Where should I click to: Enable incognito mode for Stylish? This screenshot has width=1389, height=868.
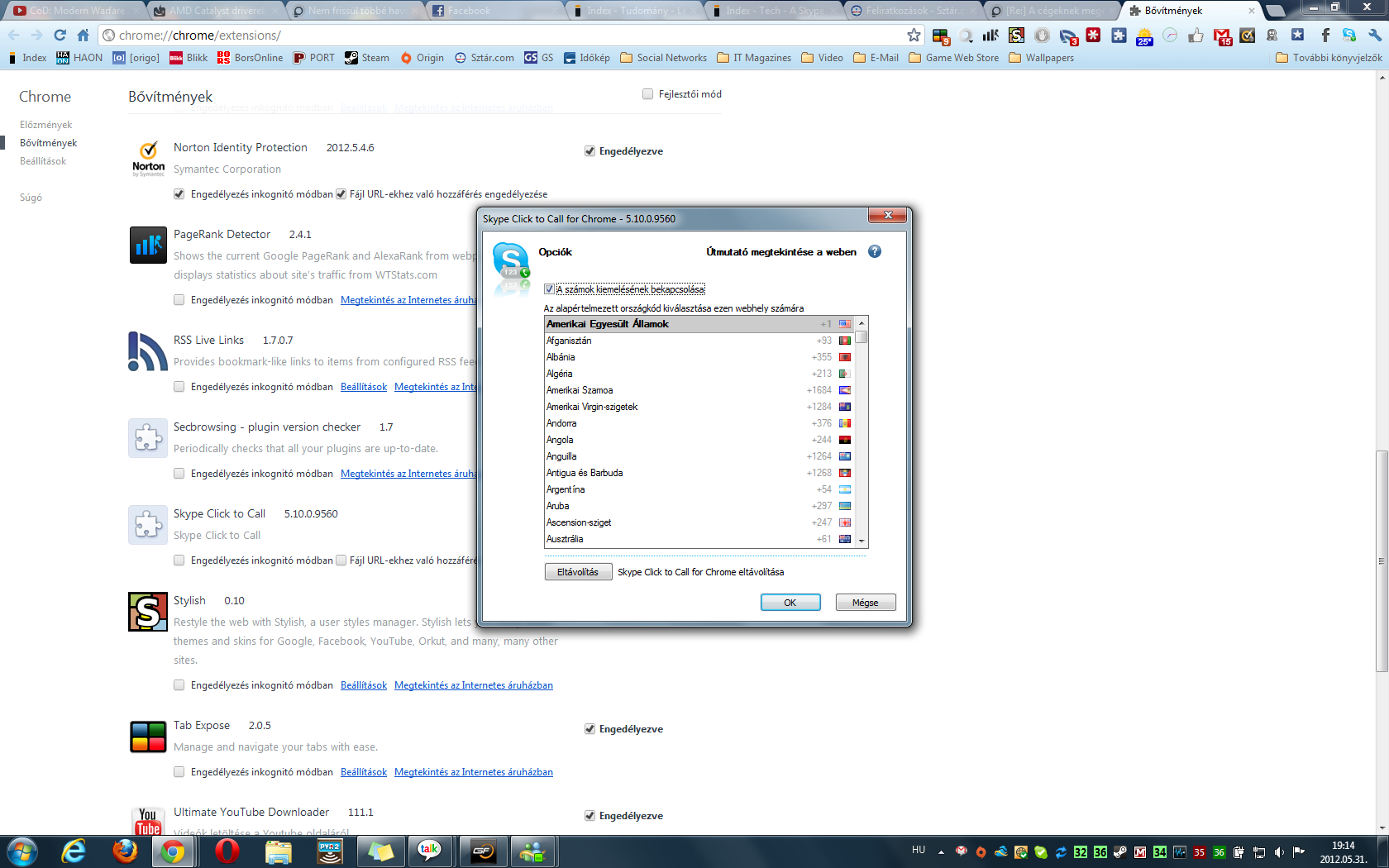tap(179, 685)
